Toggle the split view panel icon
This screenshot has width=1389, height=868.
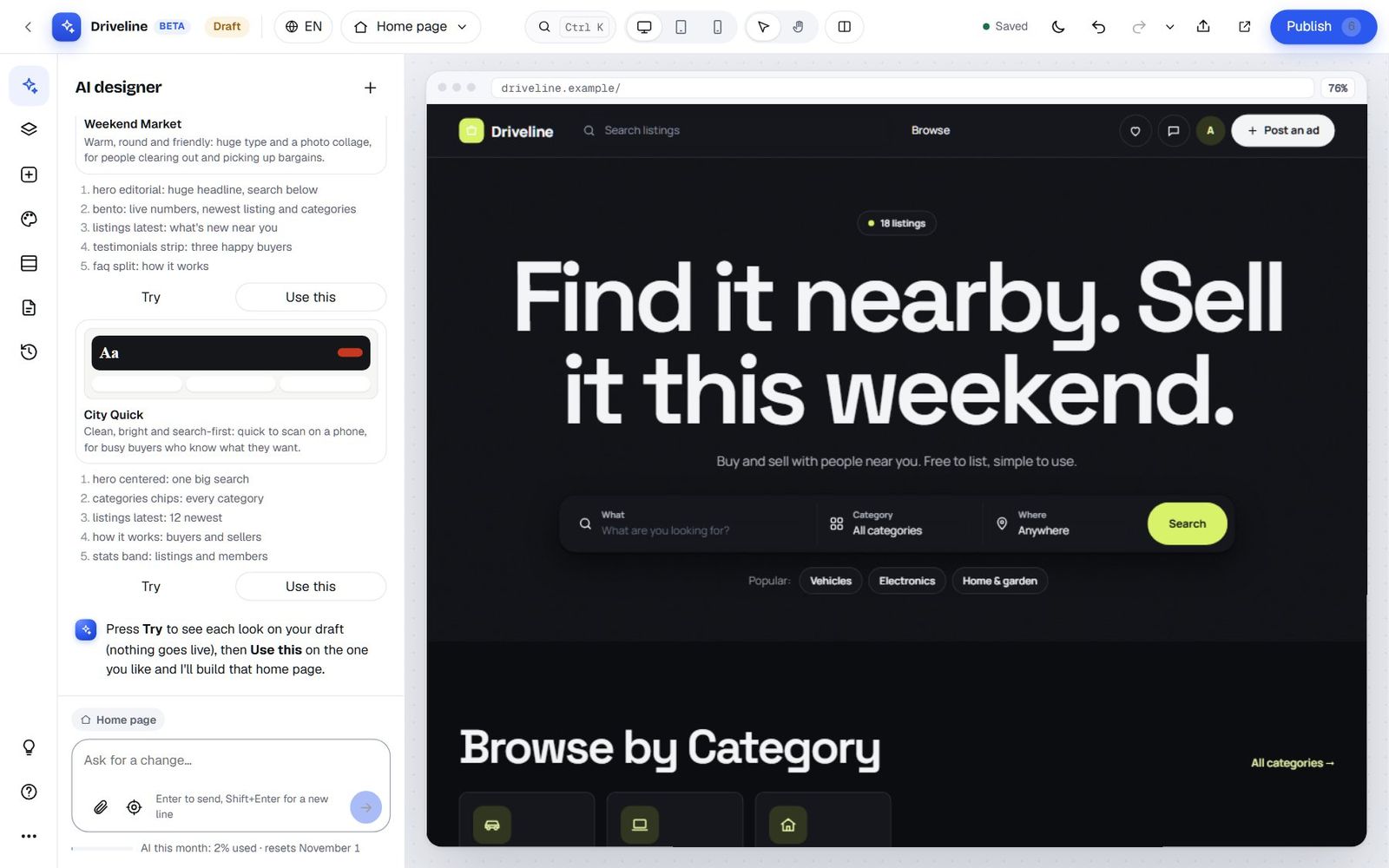844,27
